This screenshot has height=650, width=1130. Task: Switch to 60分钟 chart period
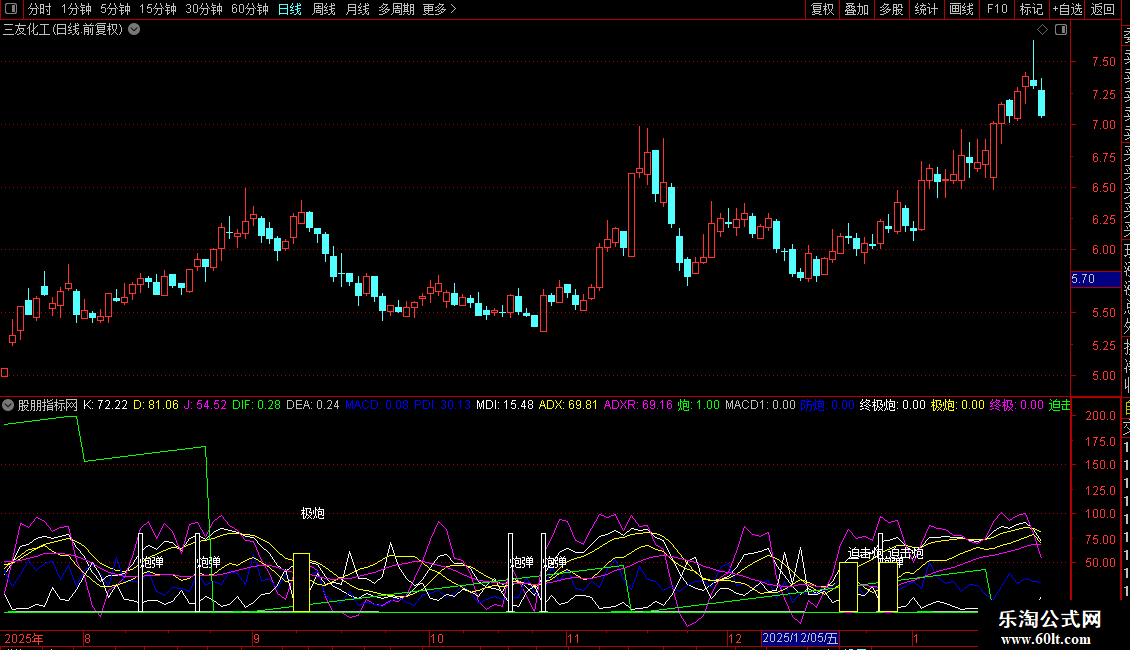point(249,9)
